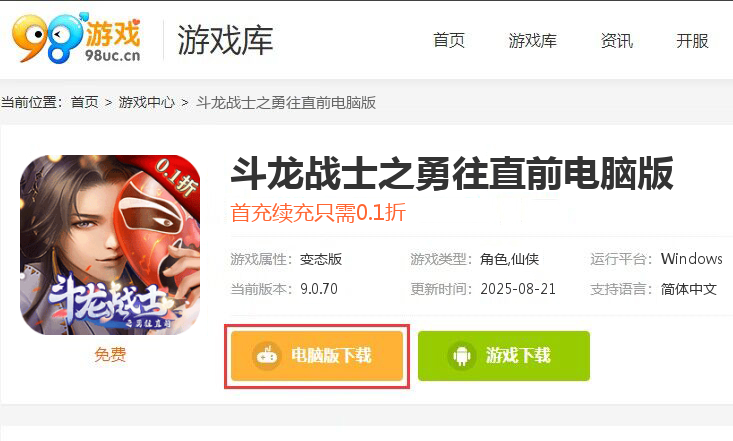Click the 首充续充只需0.1折 promo text

[318, 213]
